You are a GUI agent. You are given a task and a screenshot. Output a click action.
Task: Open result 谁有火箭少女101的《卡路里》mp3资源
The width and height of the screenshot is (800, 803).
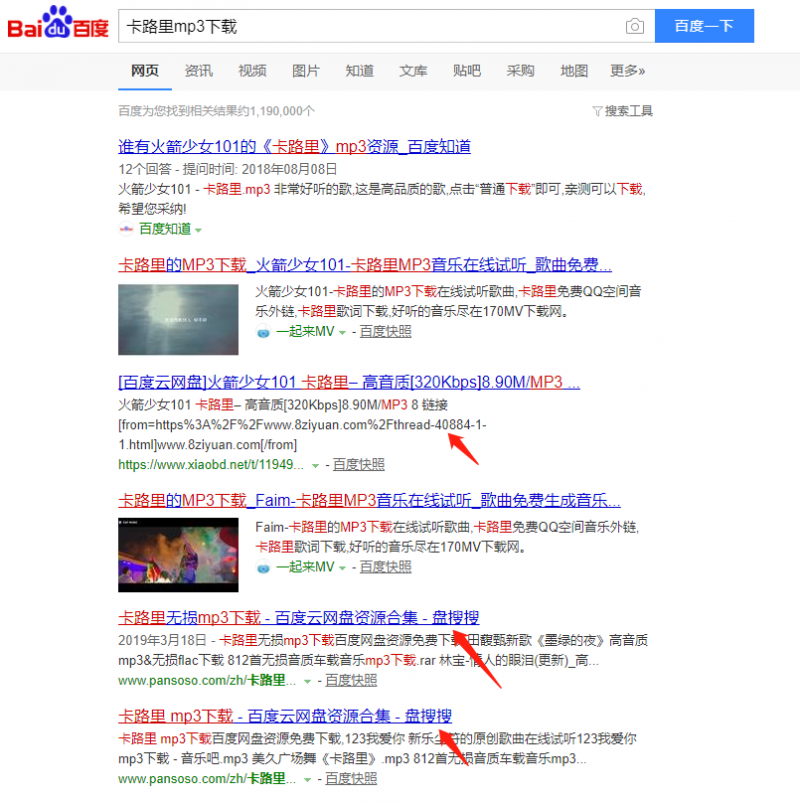(294, 146)
